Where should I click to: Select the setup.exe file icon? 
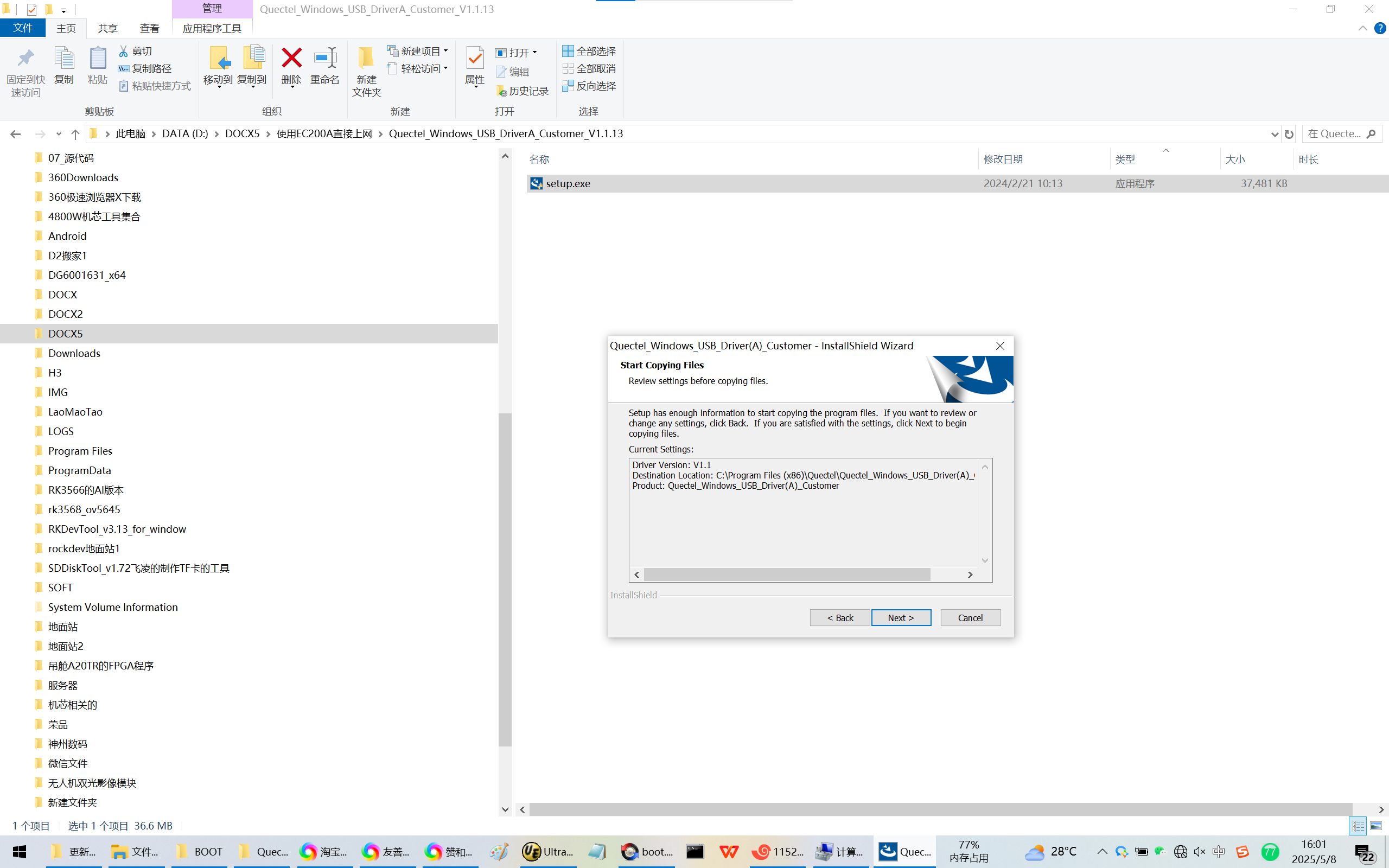pos(536,183)
